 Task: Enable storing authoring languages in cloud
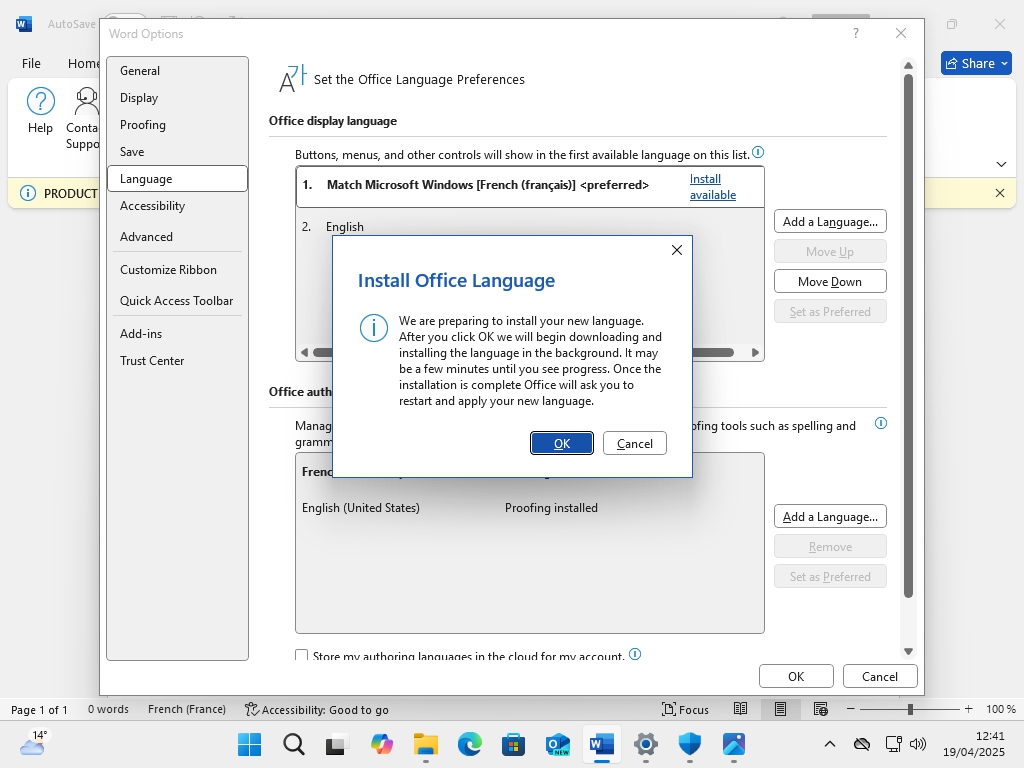click(302, 656)
